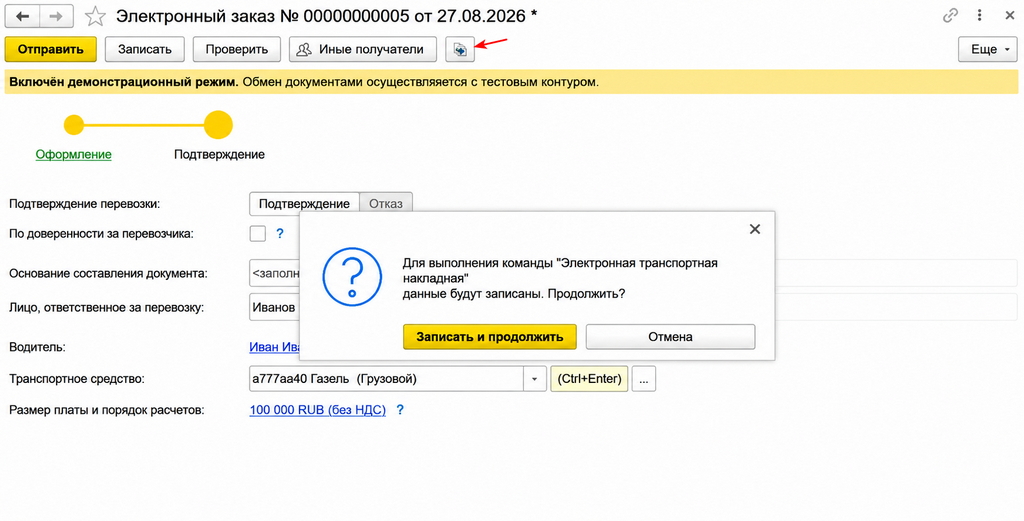This screenshot has width=1024, height=521.
Task: Open the Оформление step link
Action: click(74, 155)
